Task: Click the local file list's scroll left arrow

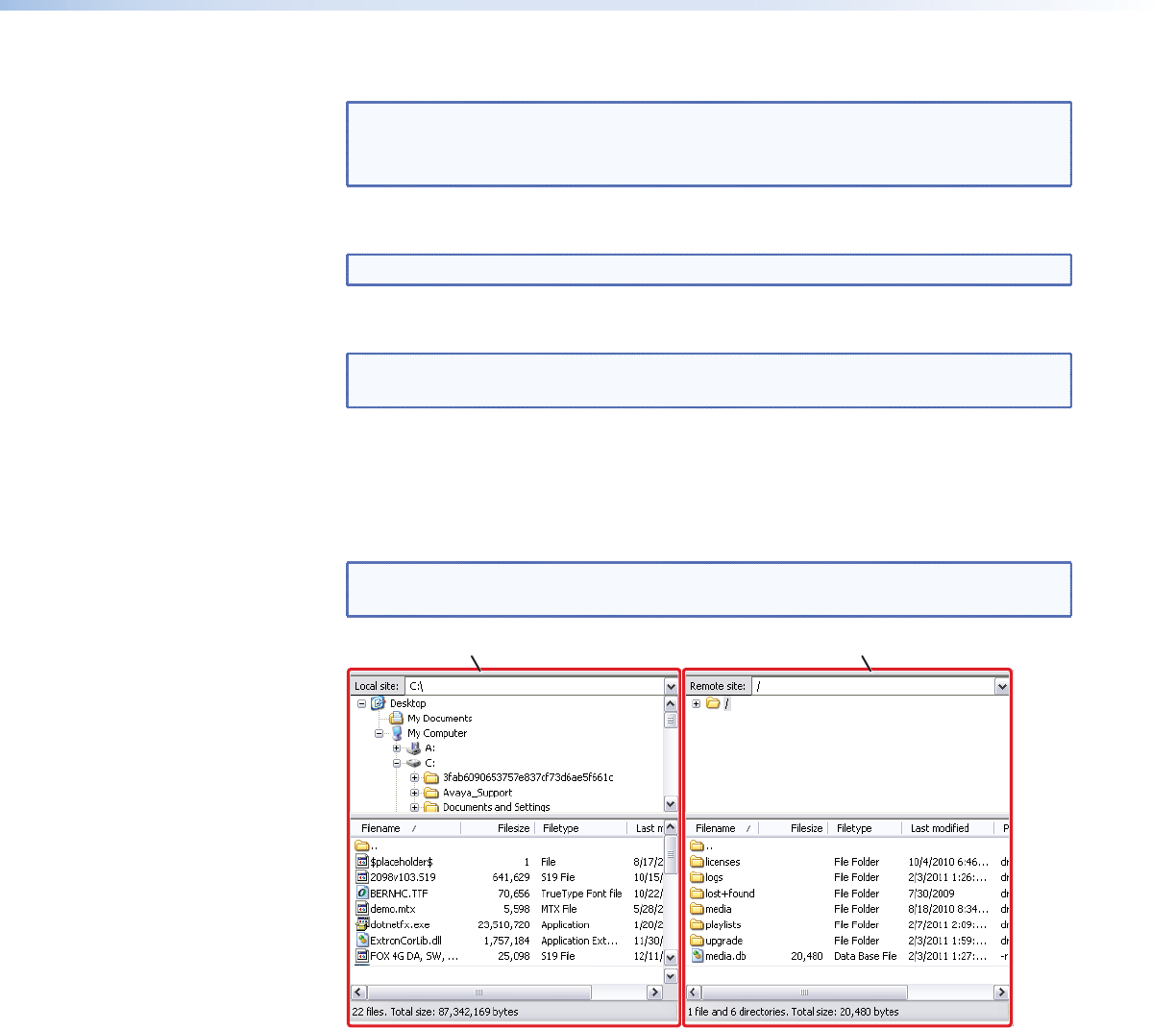Action: pos(359,992)
